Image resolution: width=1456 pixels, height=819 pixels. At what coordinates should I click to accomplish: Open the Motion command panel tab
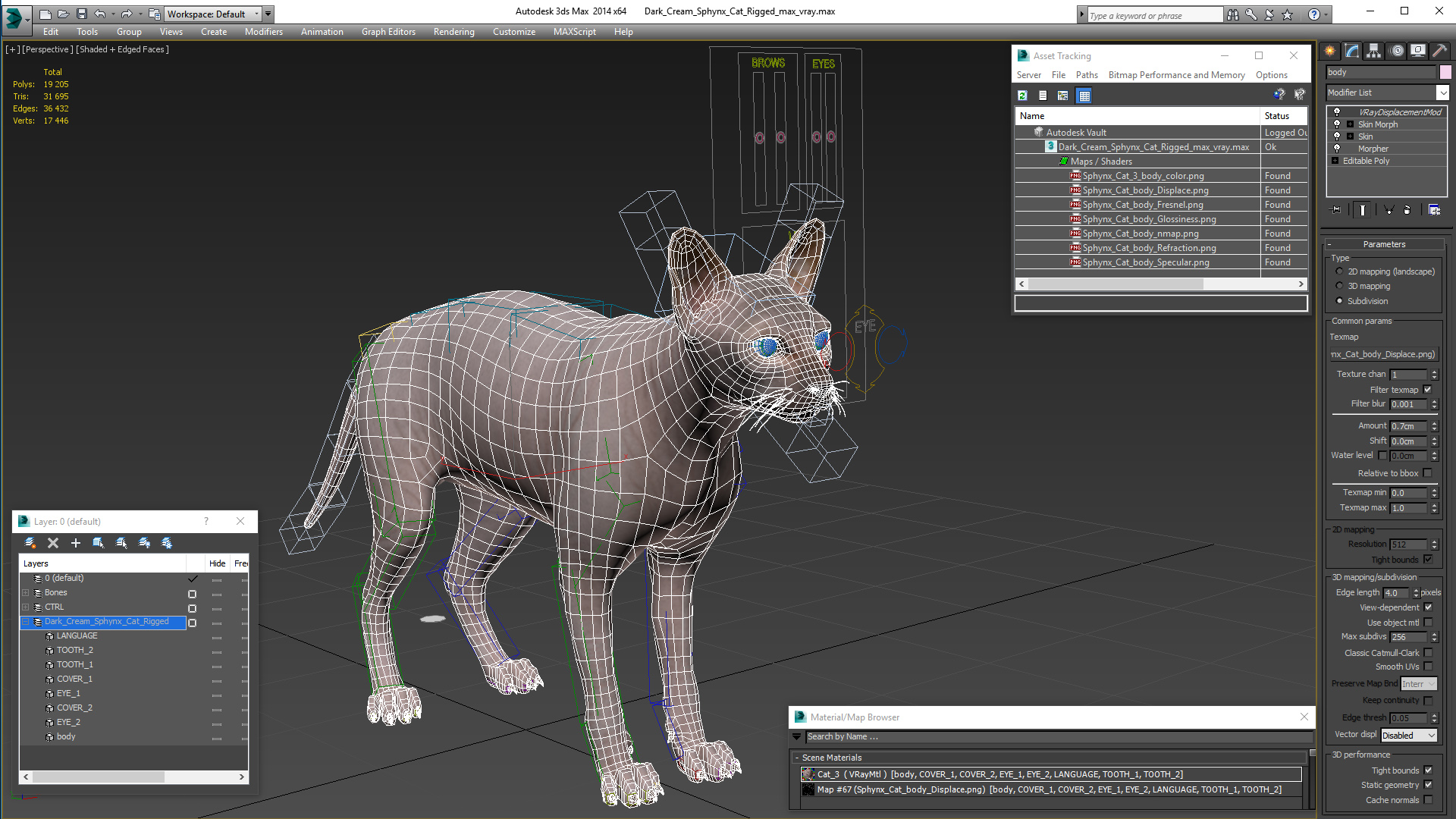pyautogui.click(x=1397, y=51)
